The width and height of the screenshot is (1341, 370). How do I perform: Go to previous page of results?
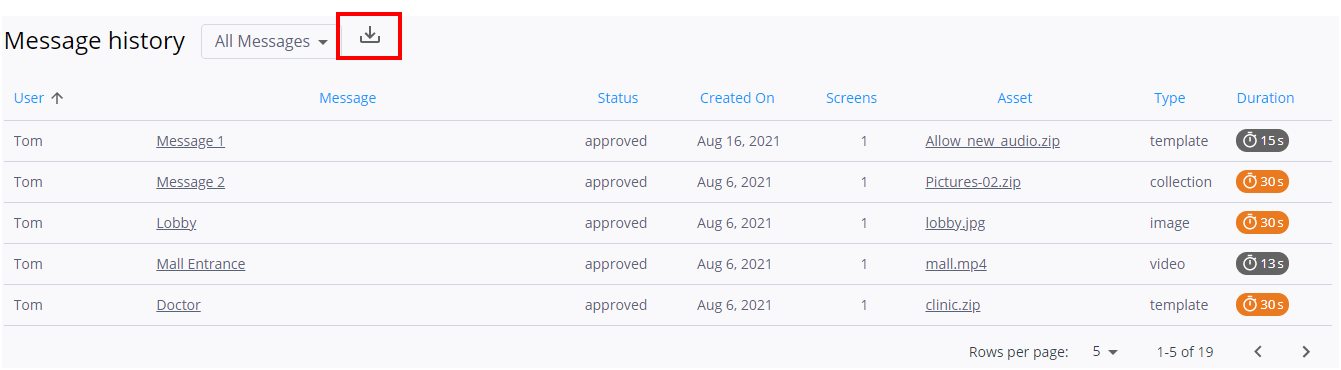[1258, 352]
